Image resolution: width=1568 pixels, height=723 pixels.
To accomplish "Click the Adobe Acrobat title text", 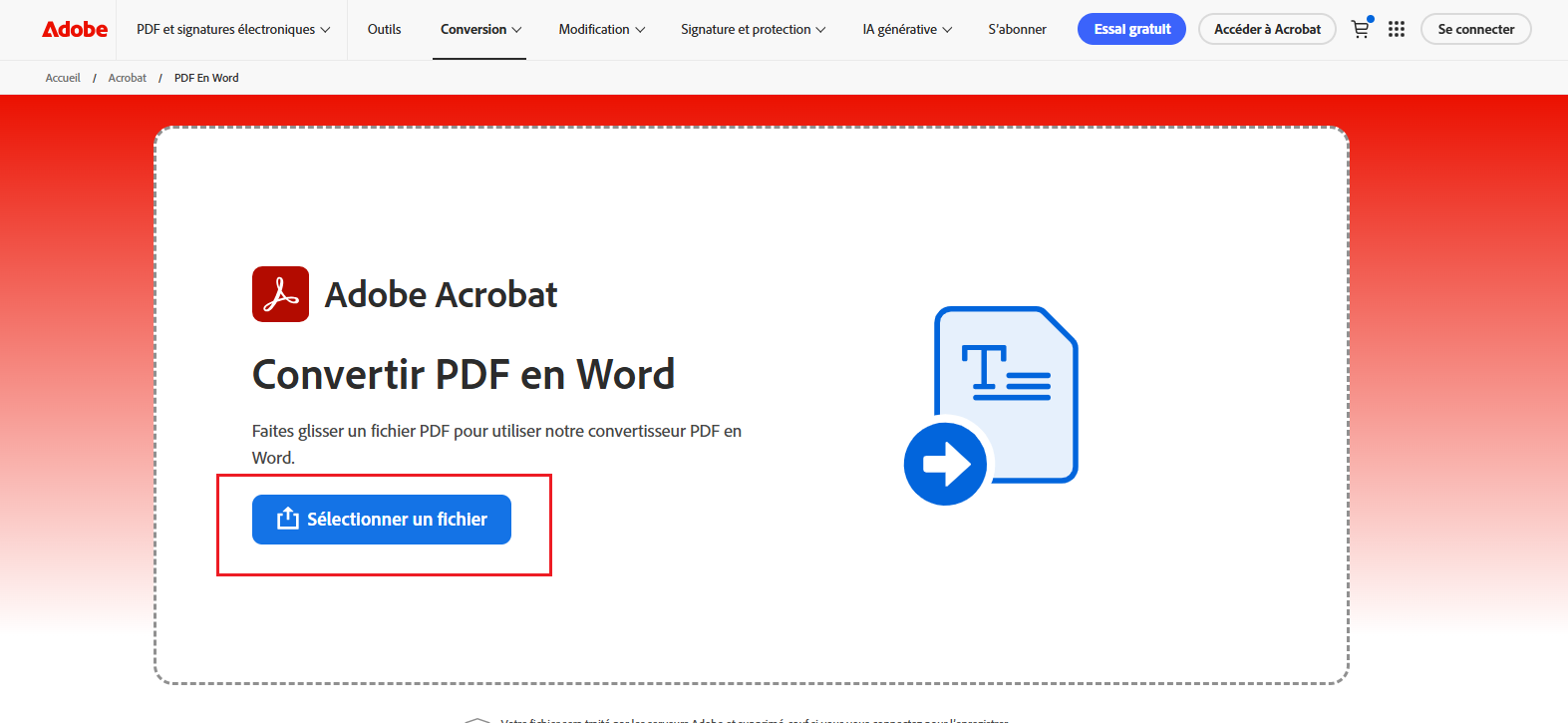I will coord(441,294).
